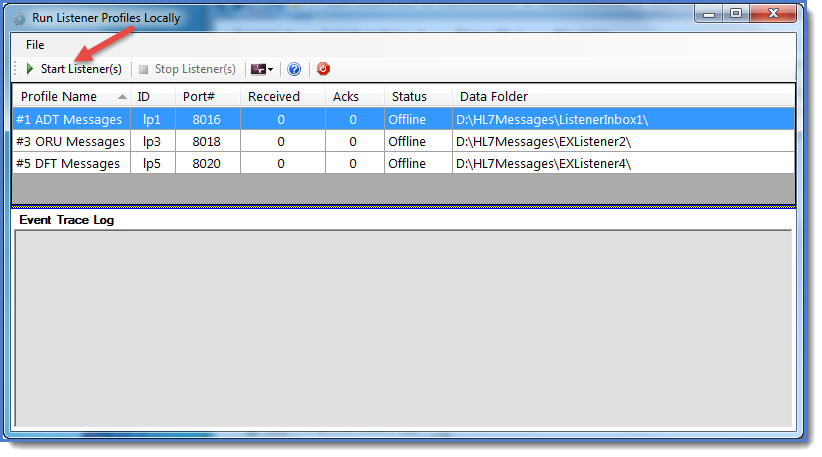The width and height of the screenshot is (822, 457).
Task: Click the Stop Listener(s) label
Action: tap(195, 69)
